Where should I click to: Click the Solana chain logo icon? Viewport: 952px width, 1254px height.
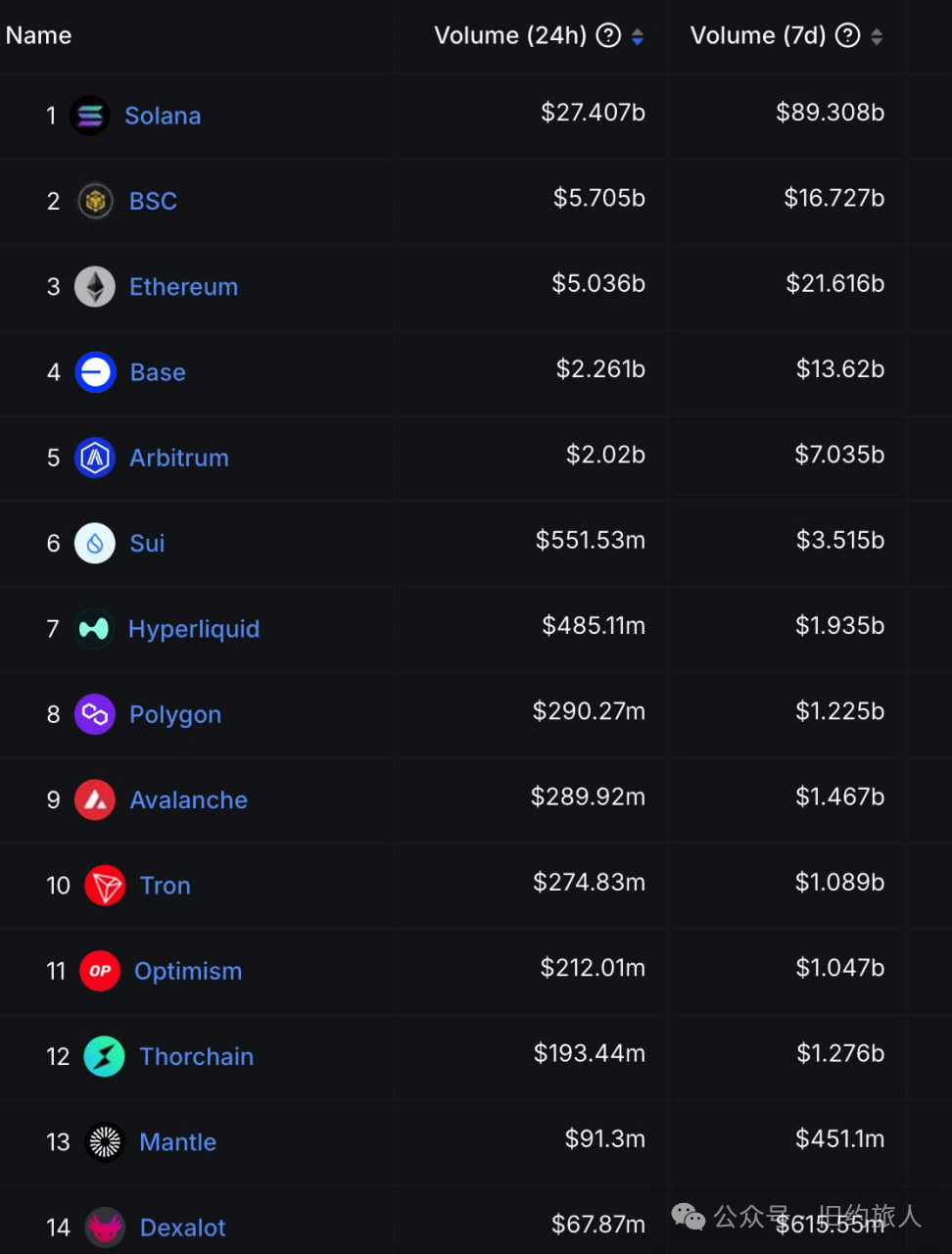(x=90, y=116)
